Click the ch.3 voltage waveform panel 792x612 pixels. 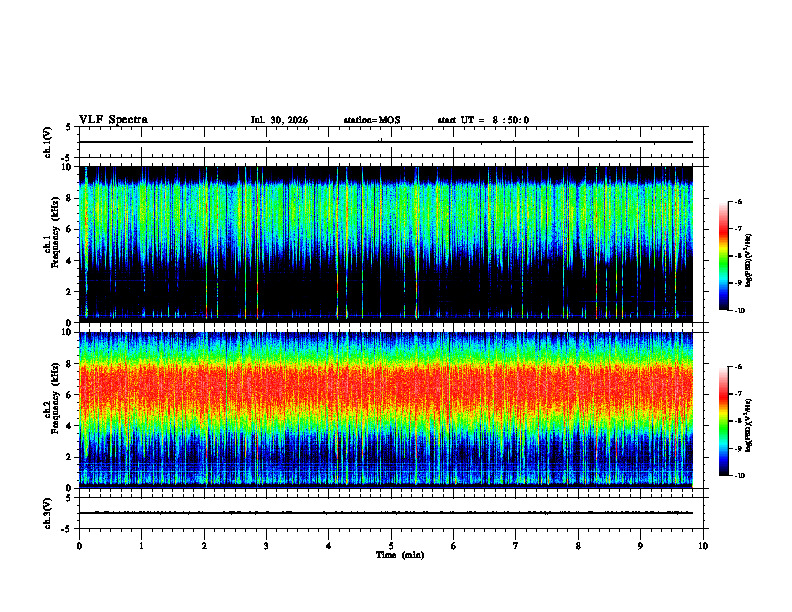tap(391, 513)
